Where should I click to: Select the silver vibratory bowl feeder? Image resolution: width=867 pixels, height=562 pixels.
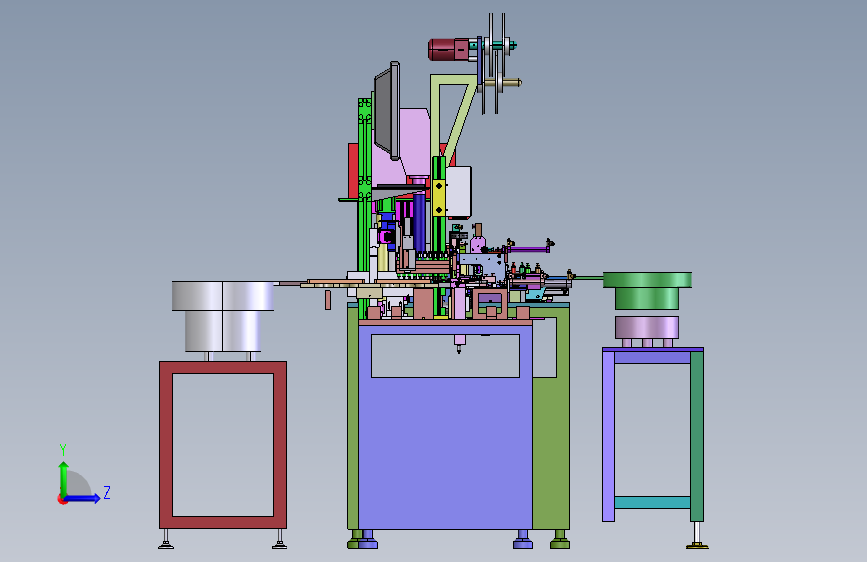223,316
